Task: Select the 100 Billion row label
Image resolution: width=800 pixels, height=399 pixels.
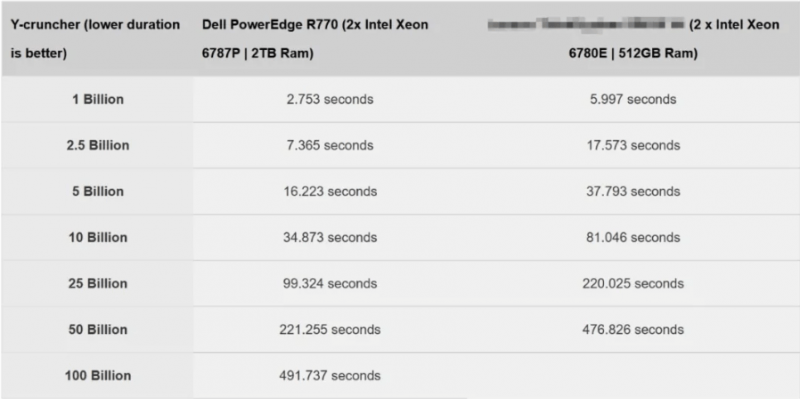Action: 98,376
